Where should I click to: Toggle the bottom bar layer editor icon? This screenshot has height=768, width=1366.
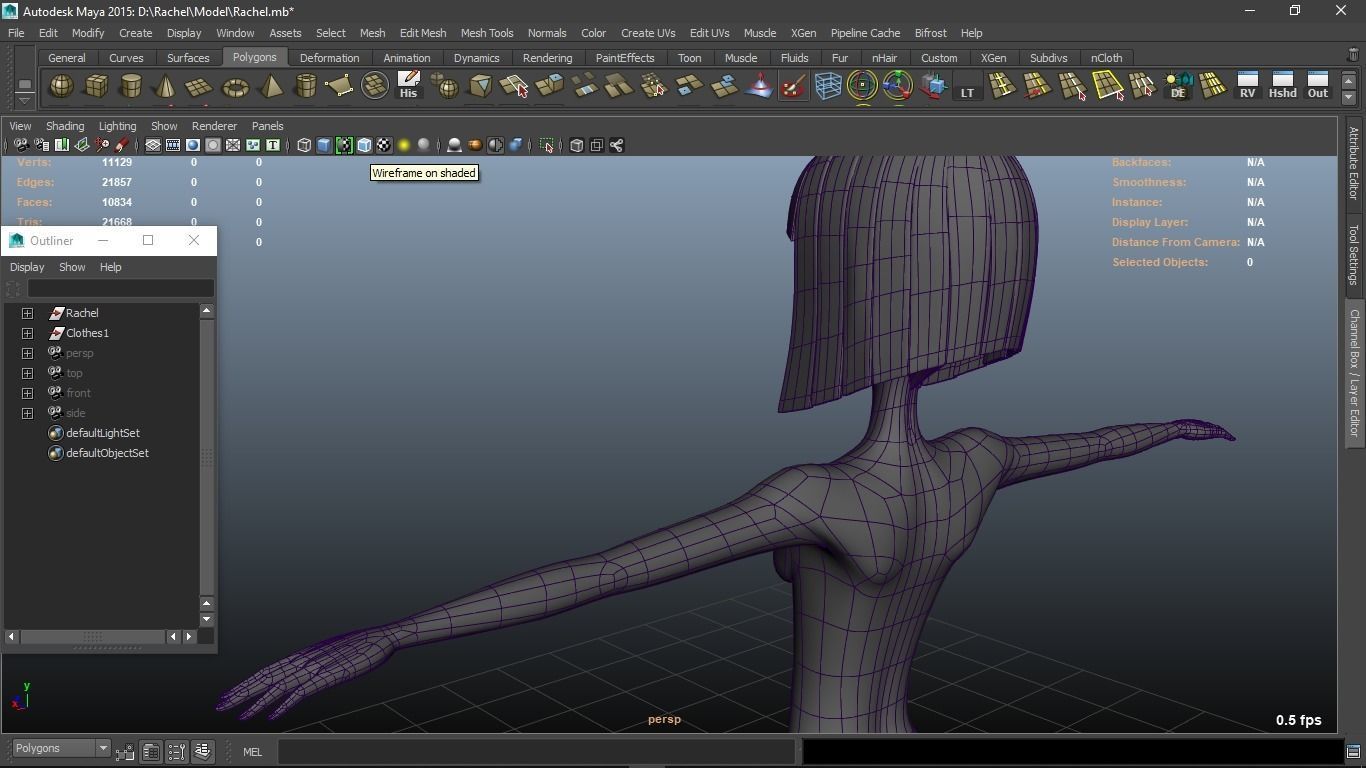pyautogui.click(x=202, y=752)
